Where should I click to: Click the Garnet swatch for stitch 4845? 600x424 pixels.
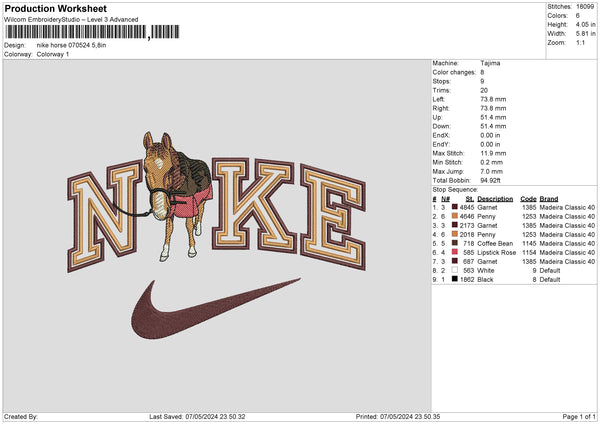coord(455,207)
